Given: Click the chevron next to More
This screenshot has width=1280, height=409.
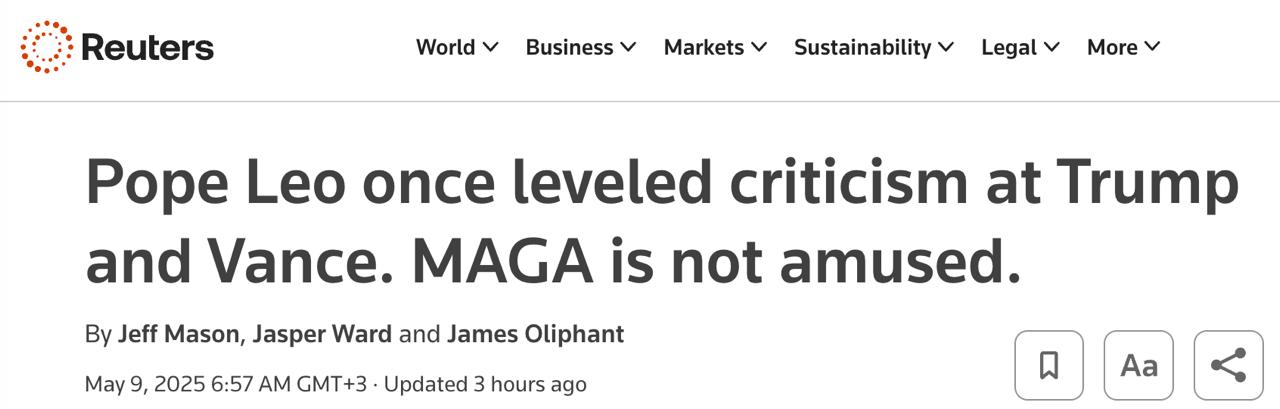Looking at the screenshot, I should click(x=1152, y=47).
